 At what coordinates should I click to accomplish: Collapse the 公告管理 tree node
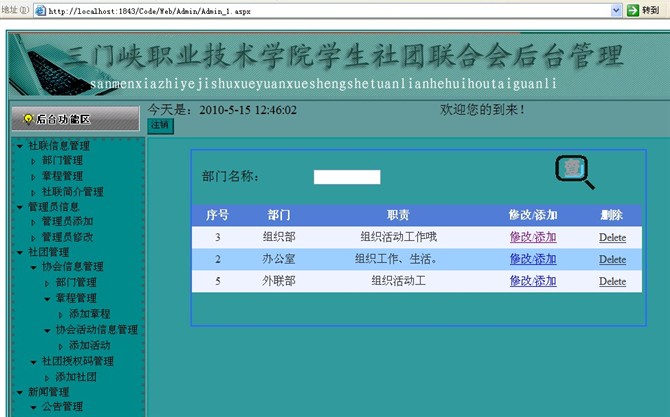[x=33, y=407]
